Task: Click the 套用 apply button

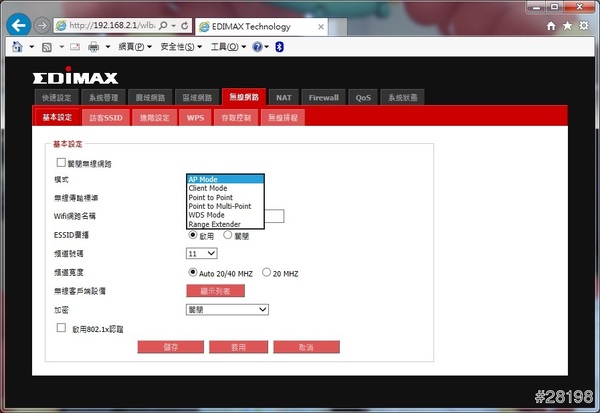Action: point(238,347)
